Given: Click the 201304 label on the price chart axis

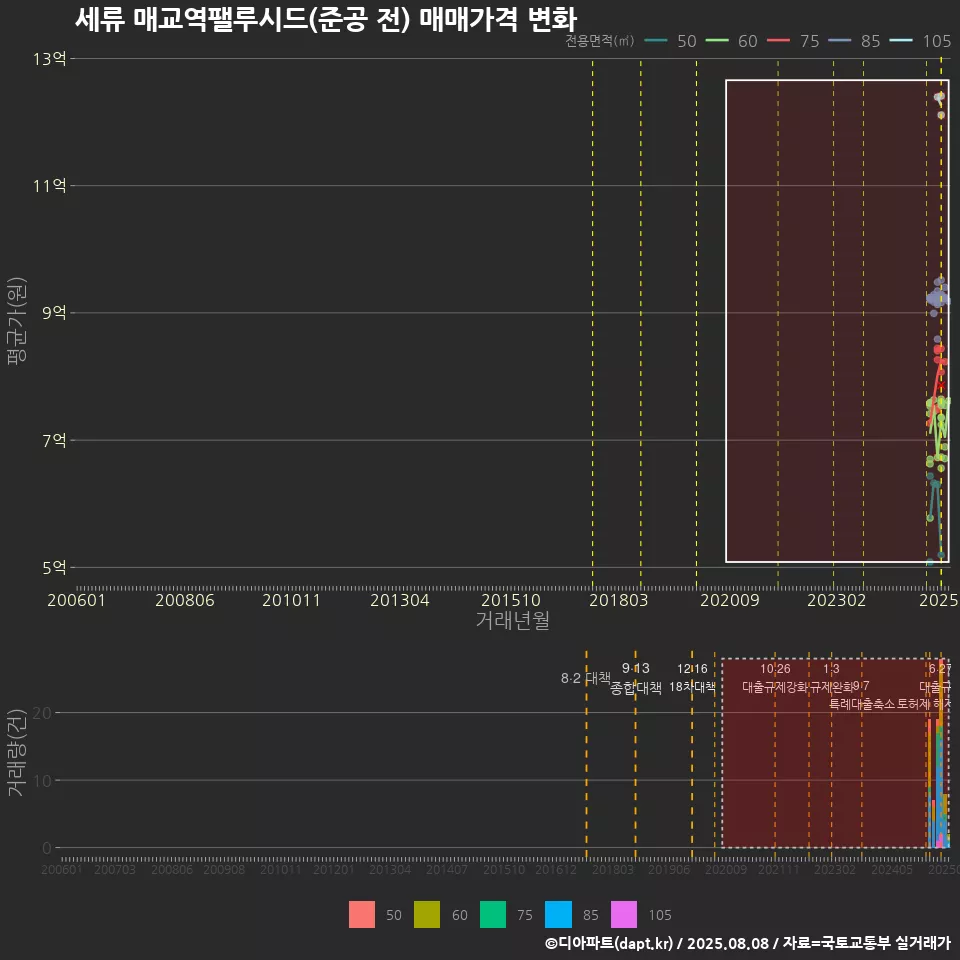Looking at the screenshot, I should point(400,600).
